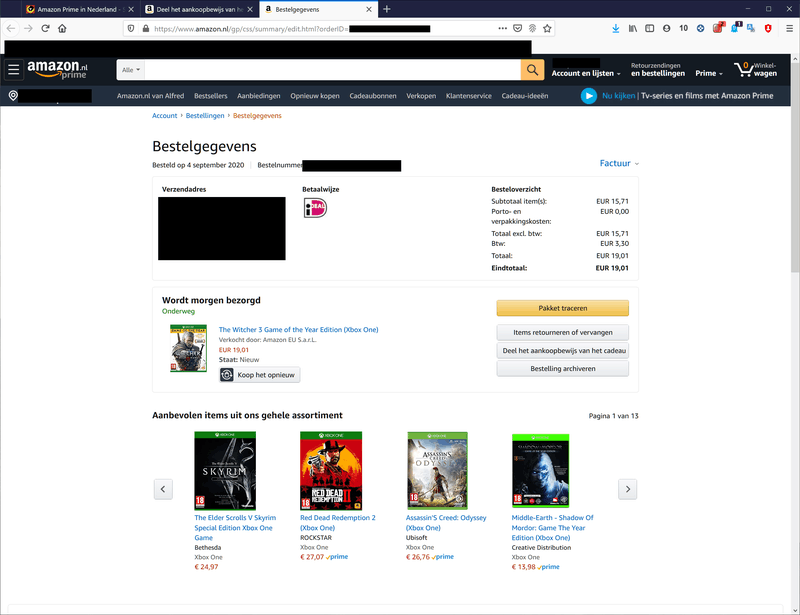Click Koop het opnieuw button
Image resolution: width=800 pixels, height=615 pixels.
[260, 375]
